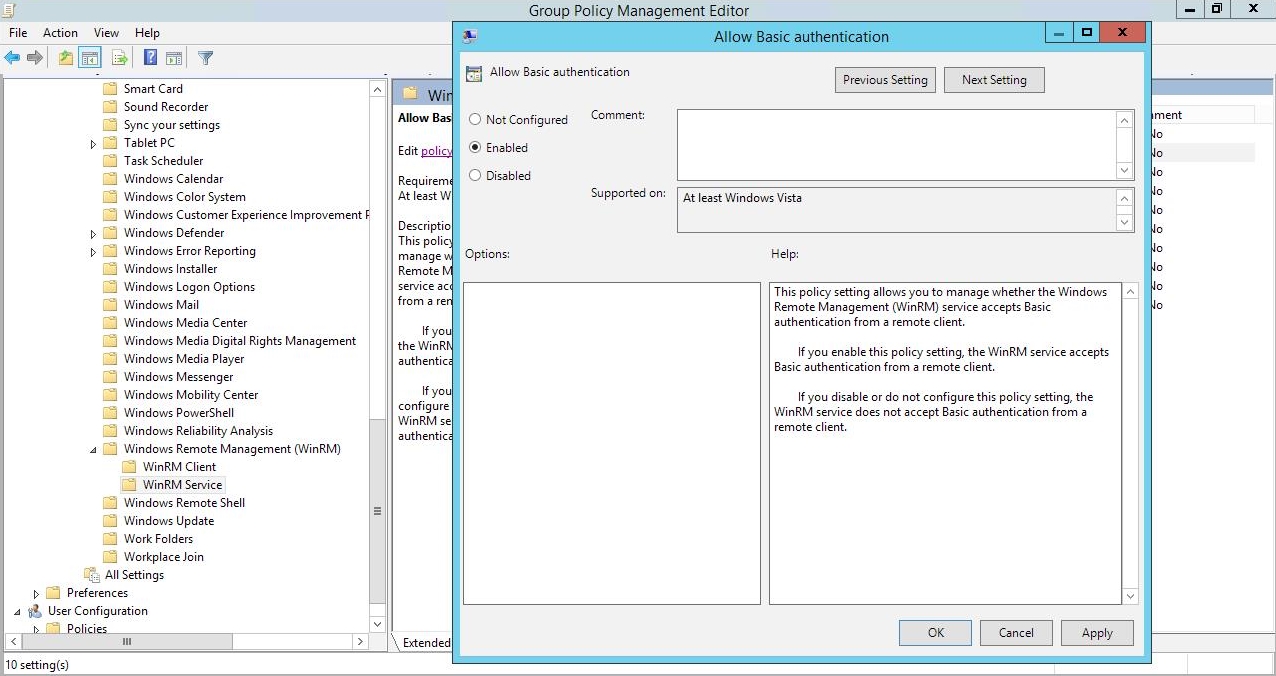1276x676 pixels.
Task: Expand the Tablet PC tree node
Action: (94, 144)
